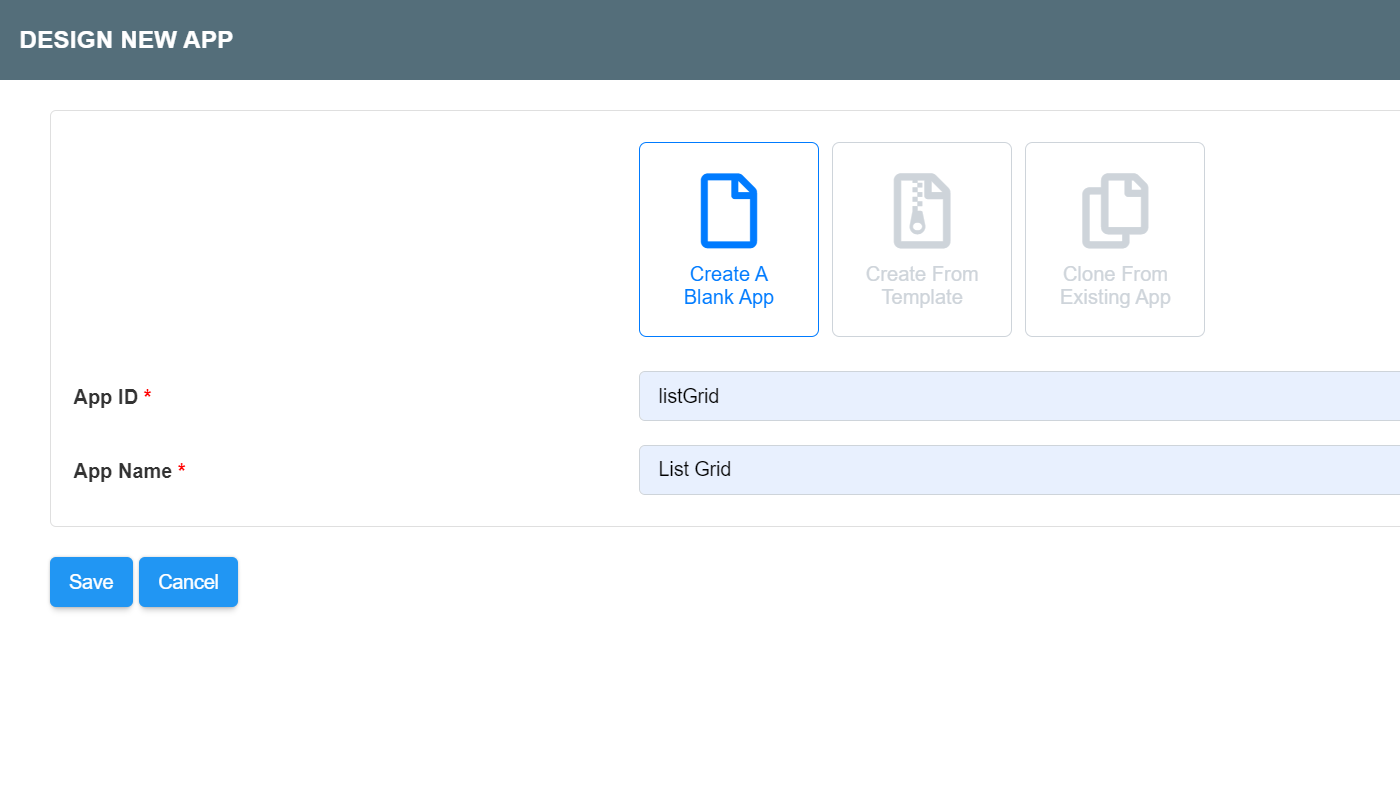
Task: Focus the App Name input field
Action: coord(1019,470)
